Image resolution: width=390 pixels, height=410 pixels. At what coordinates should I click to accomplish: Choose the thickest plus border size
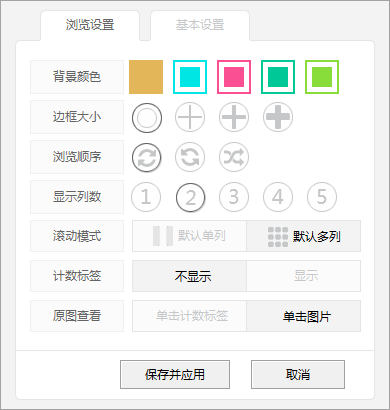[x=278, y=117]
